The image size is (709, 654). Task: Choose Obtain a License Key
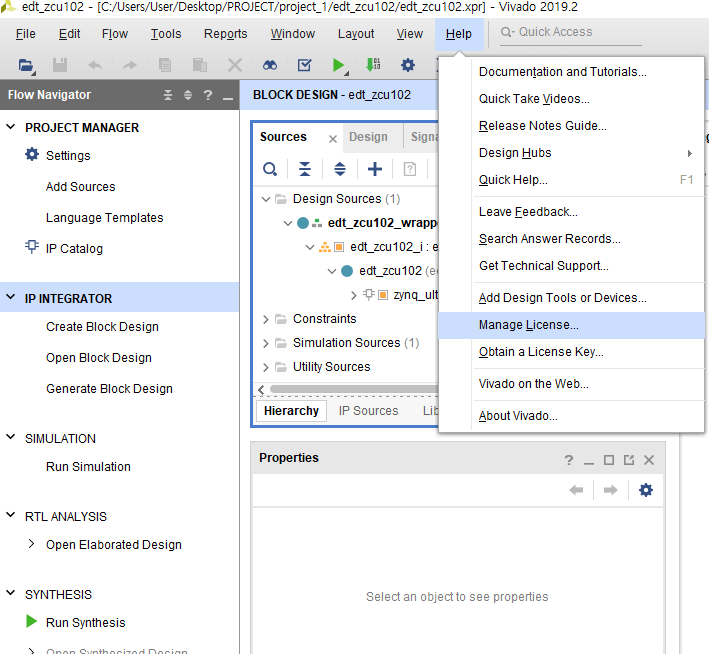[571, 352]
